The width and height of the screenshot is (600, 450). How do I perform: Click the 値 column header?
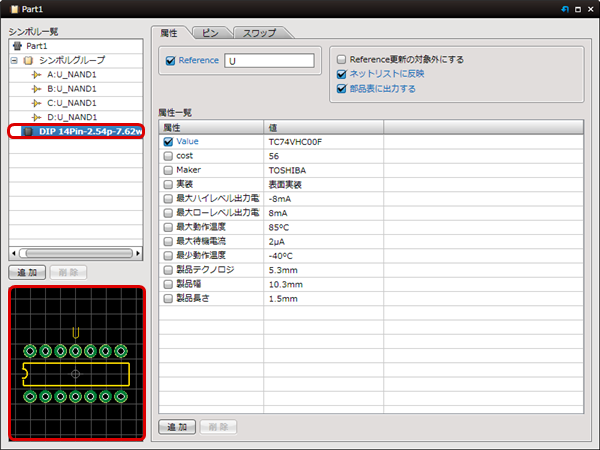coord(323,127)
